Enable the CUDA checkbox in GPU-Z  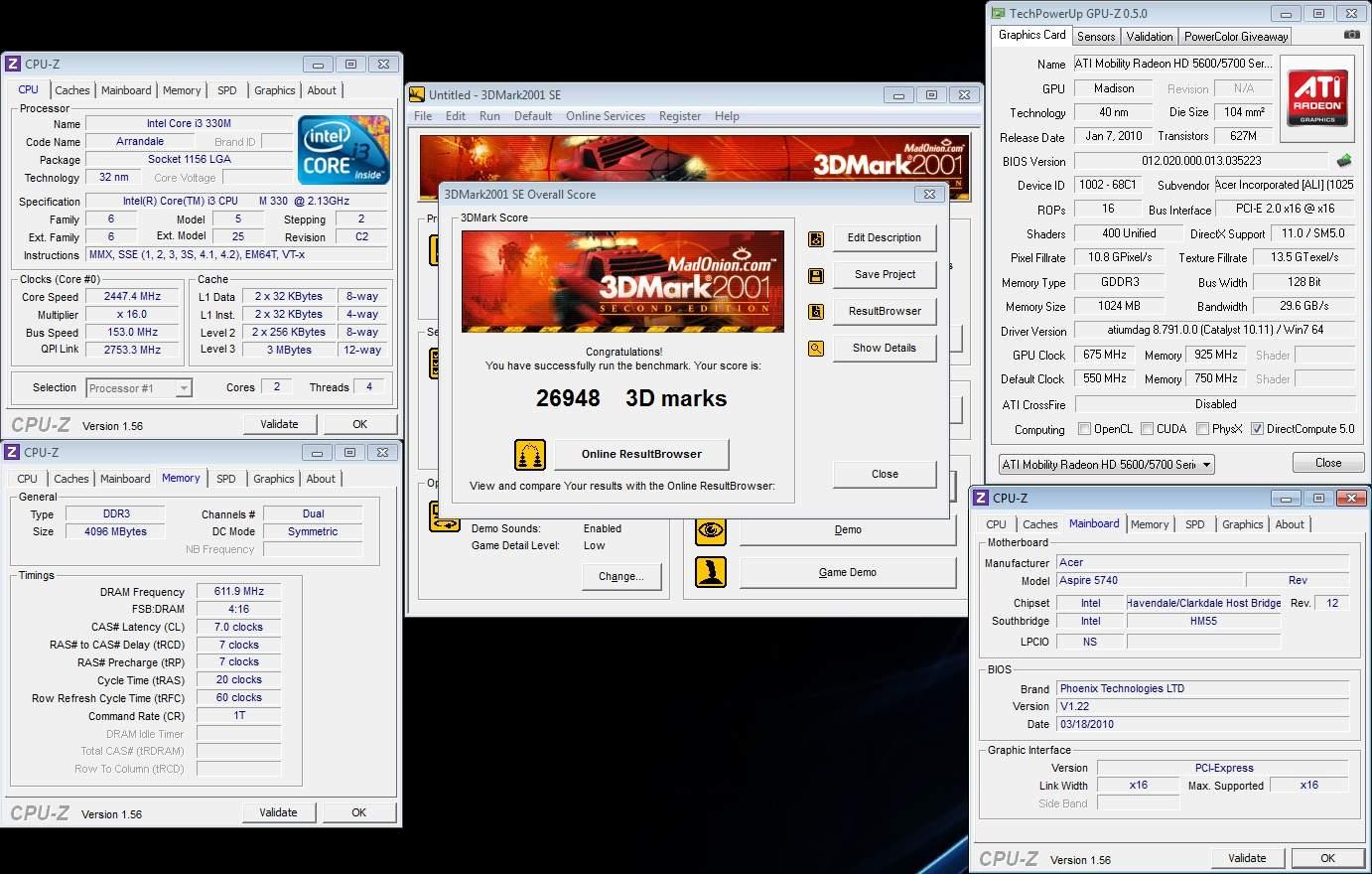(1148, 429)
